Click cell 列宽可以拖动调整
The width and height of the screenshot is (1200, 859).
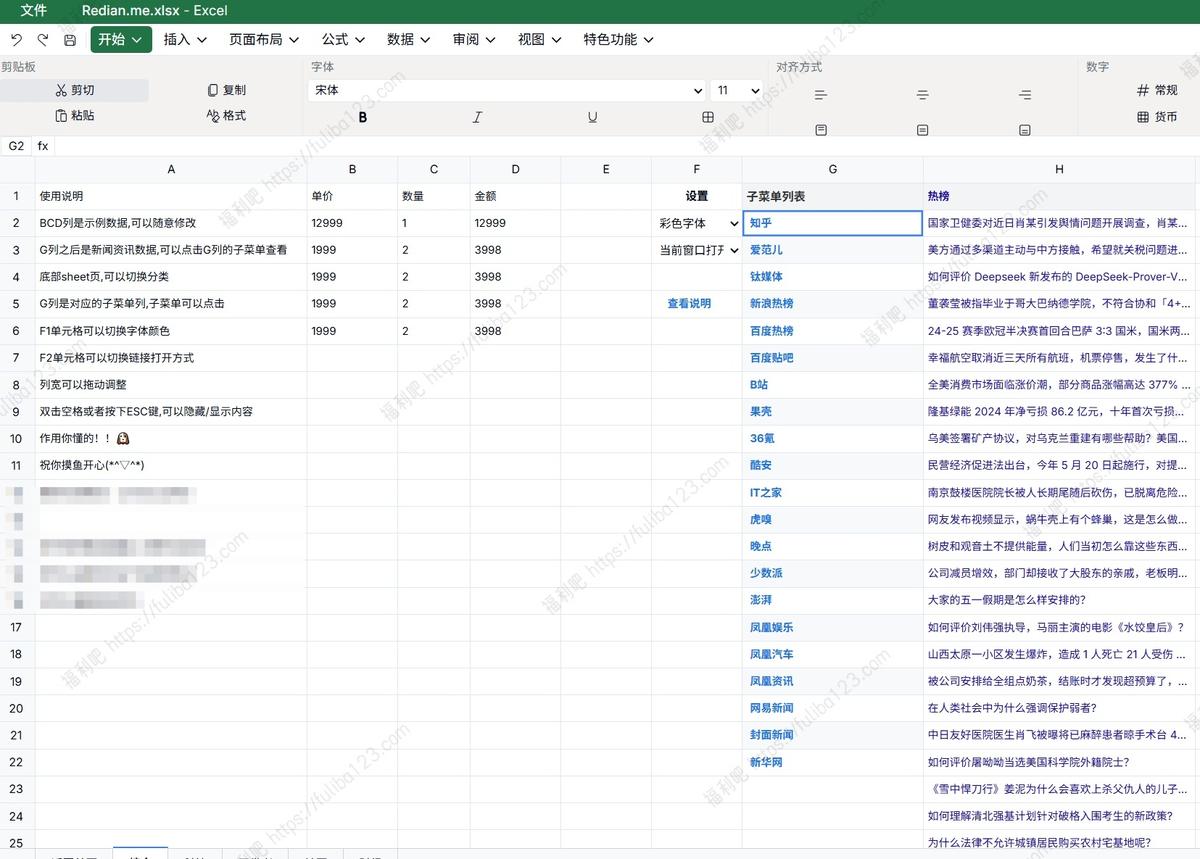[171, 385]
